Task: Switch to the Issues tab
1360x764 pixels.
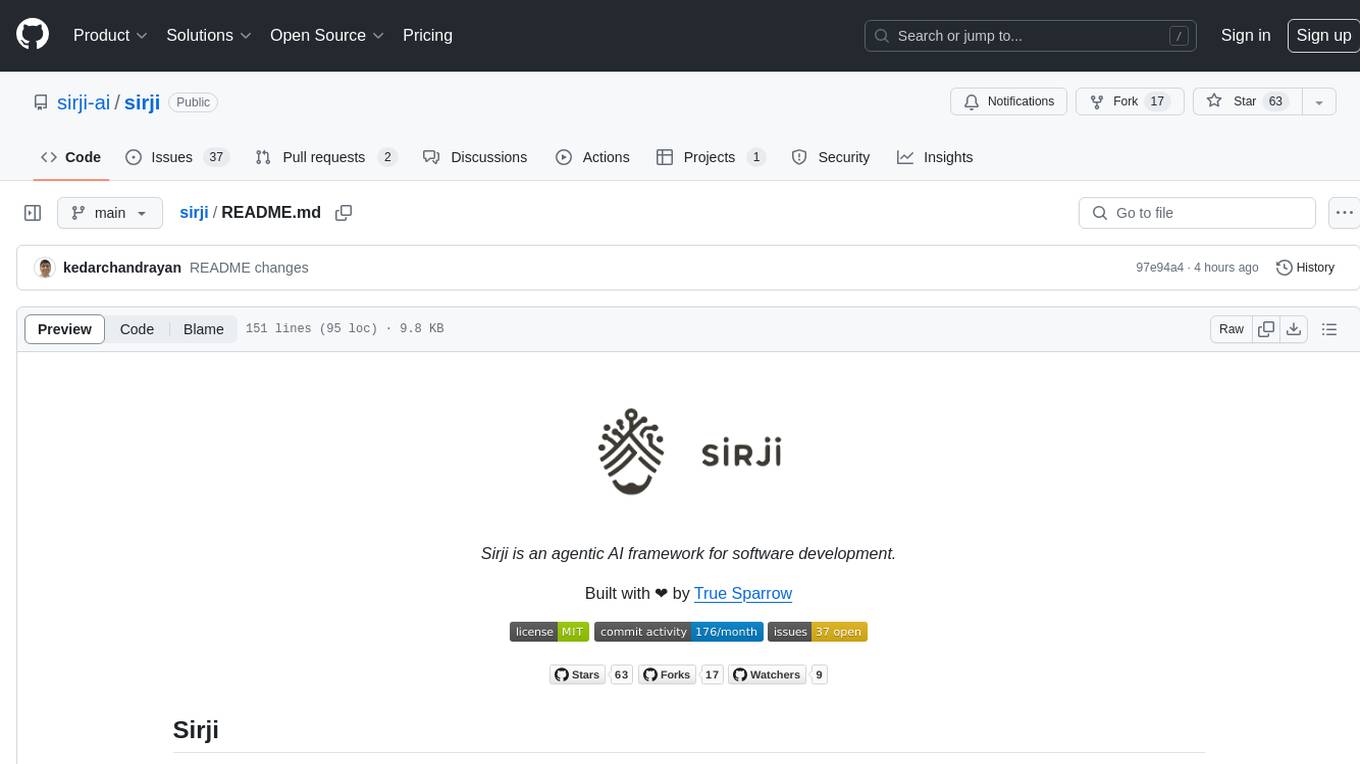Action: coord(177,157)
